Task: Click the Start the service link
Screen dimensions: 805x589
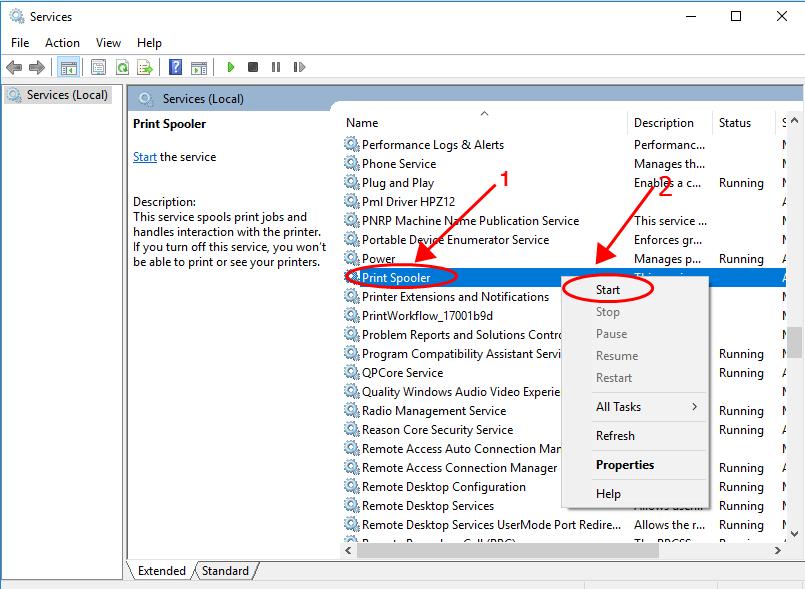Action: click(145, 157)
